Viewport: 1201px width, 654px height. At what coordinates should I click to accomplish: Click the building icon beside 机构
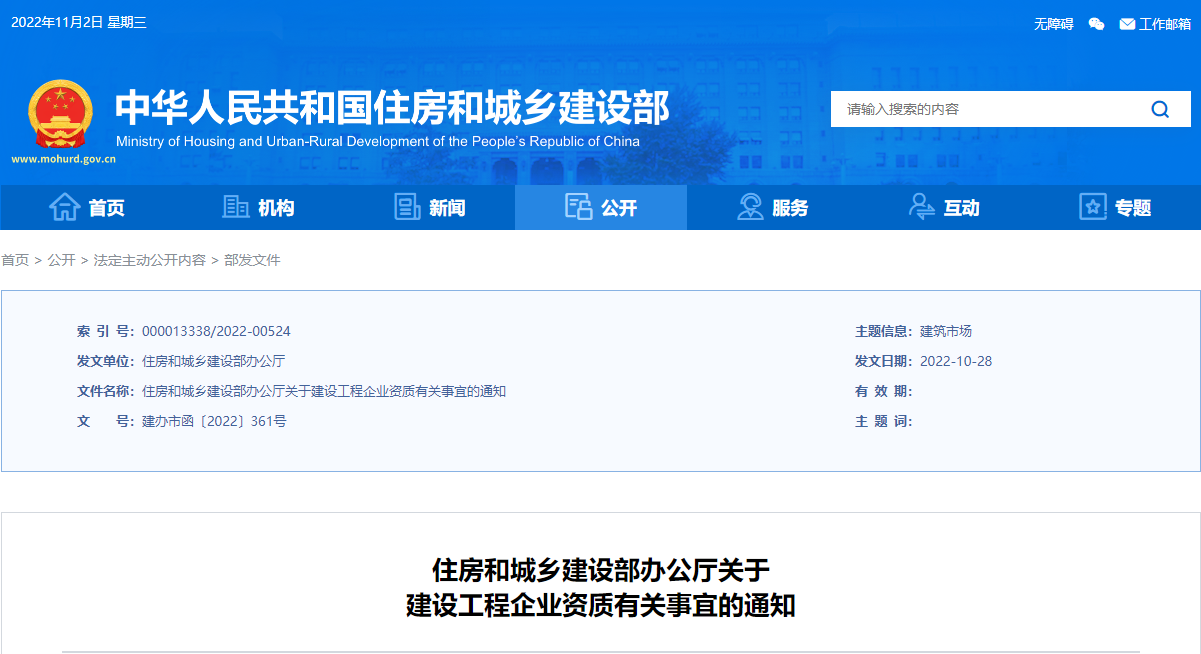point(236,207)
